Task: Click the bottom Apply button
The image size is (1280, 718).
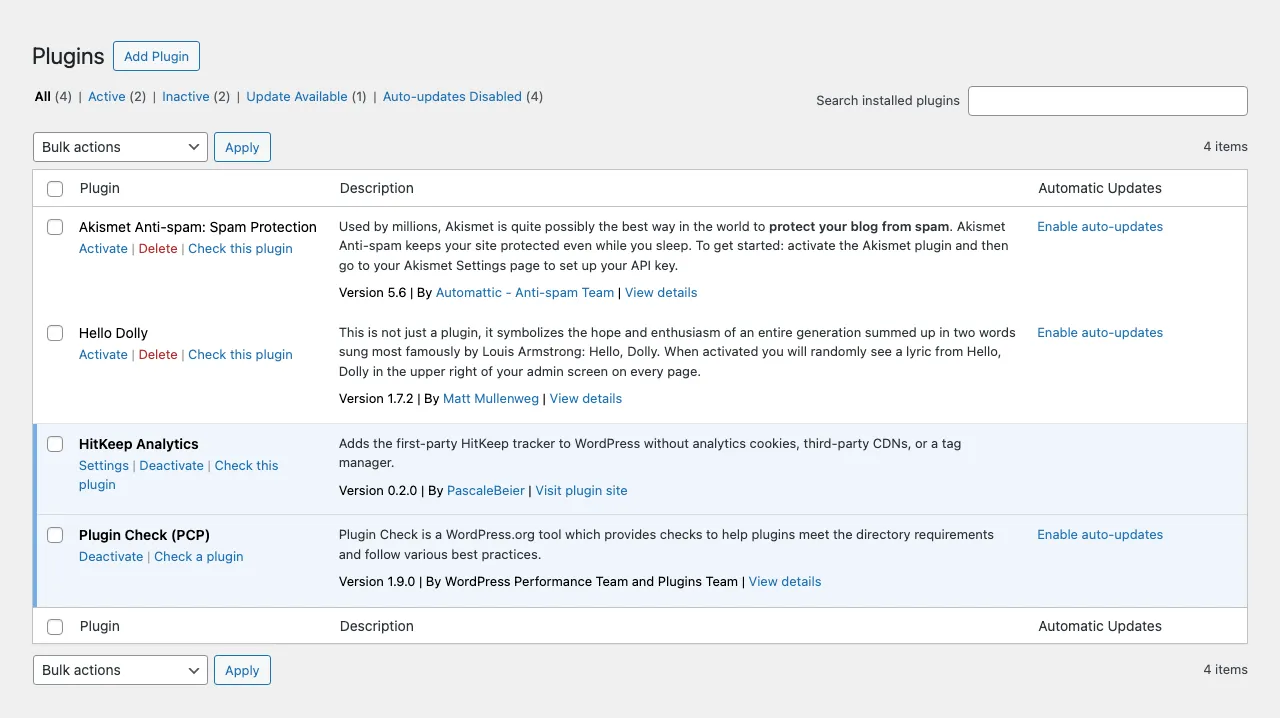Action: (242, 670)
